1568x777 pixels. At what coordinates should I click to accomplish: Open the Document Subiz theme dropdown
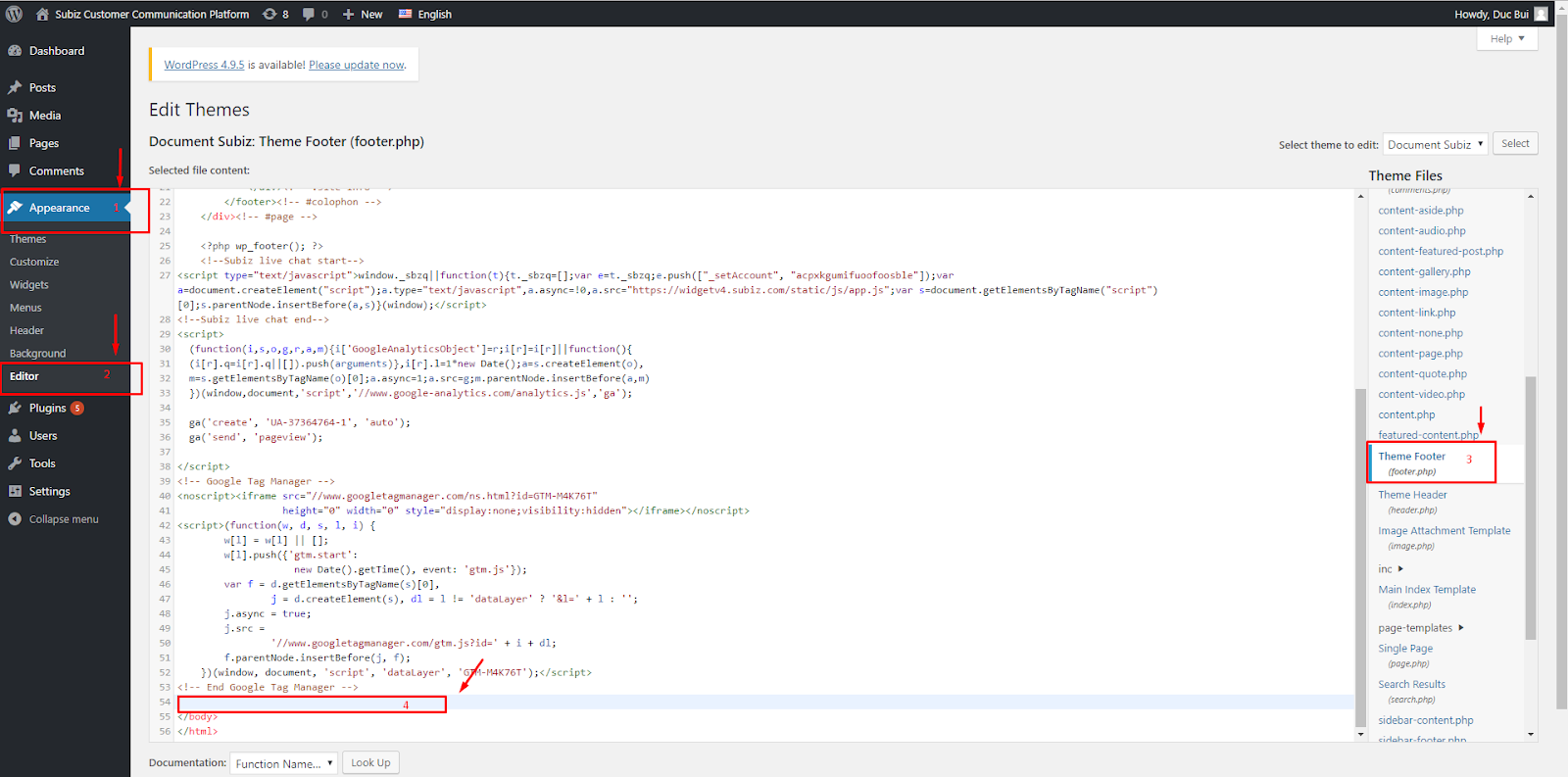point(1435,144)
